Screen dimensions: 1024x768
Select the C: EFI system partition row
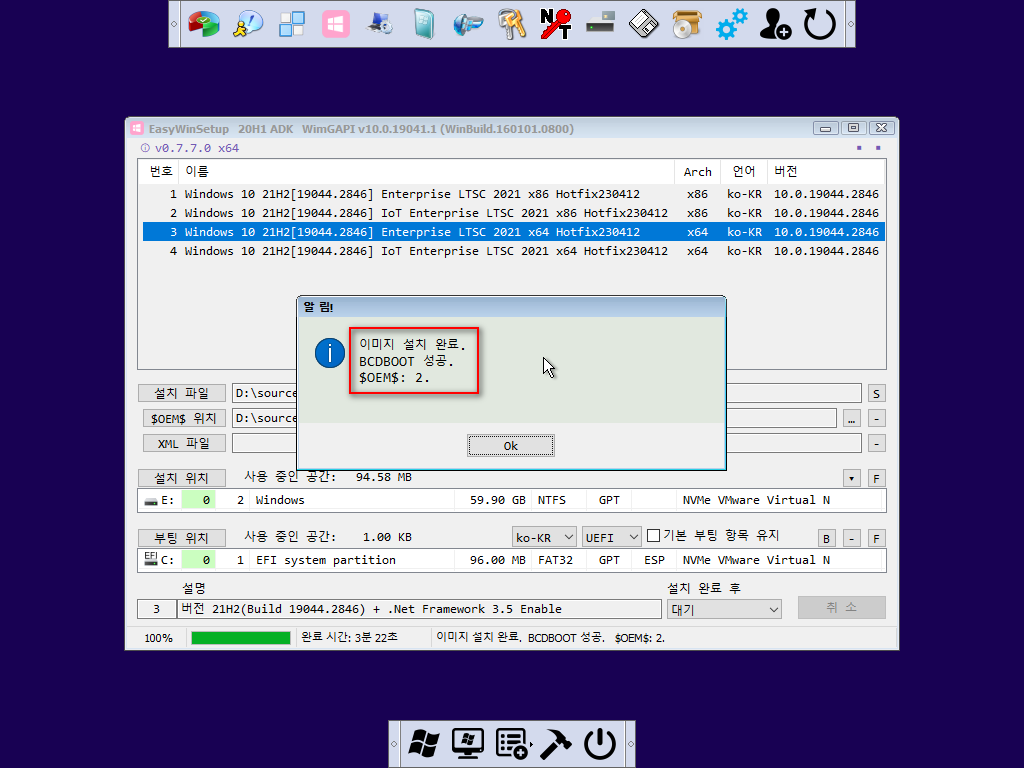[512, 560]
